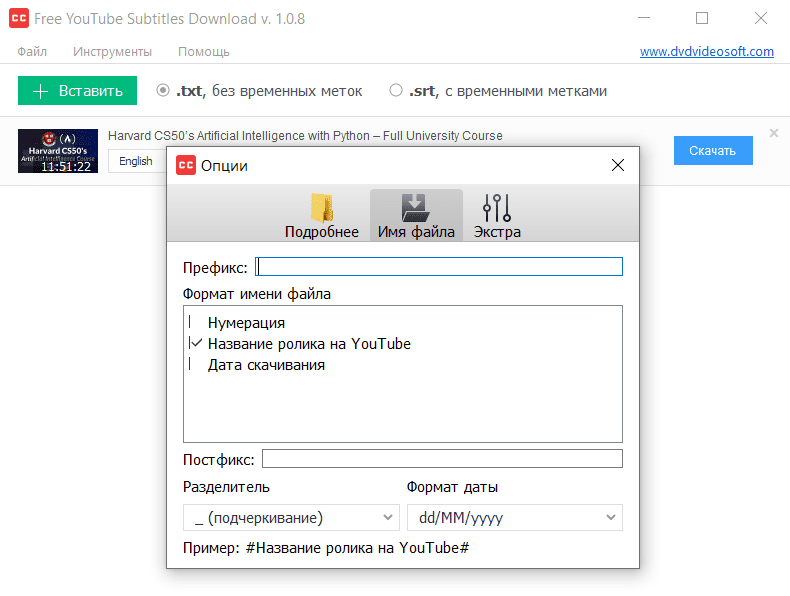The height and width of the screenshot is (596, 790).
Task: Click the main window CC app icon
Action: [x=19, y=18]
